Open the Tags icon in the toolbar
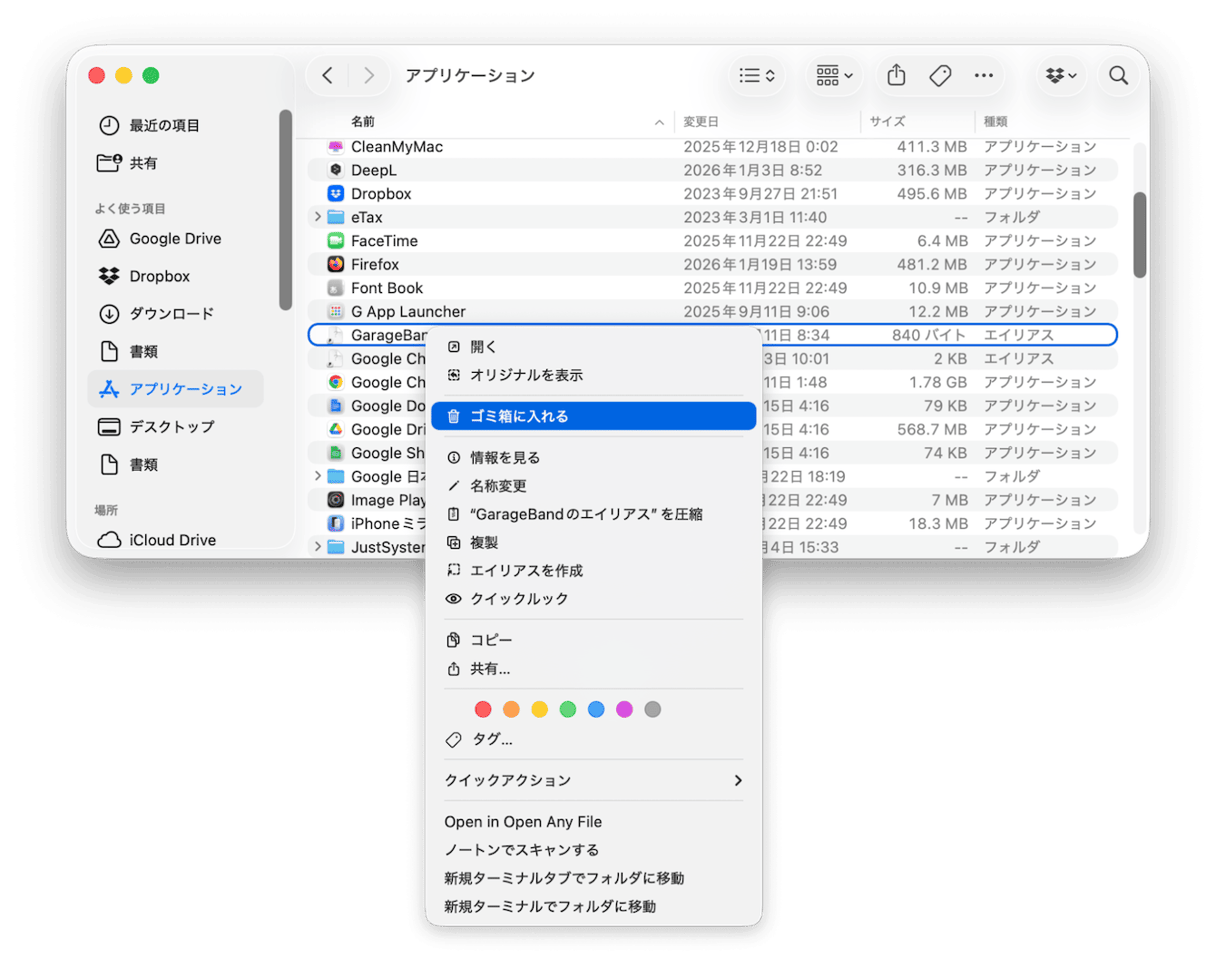The width and height of the screenshot is (1216, 958). [x=940, y=75]
